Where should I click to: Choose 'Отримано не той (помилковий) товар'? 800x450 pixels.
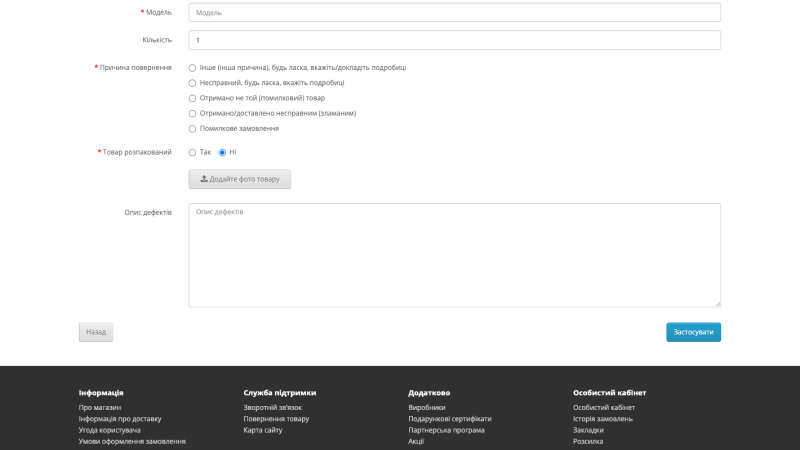coord(192,98)
